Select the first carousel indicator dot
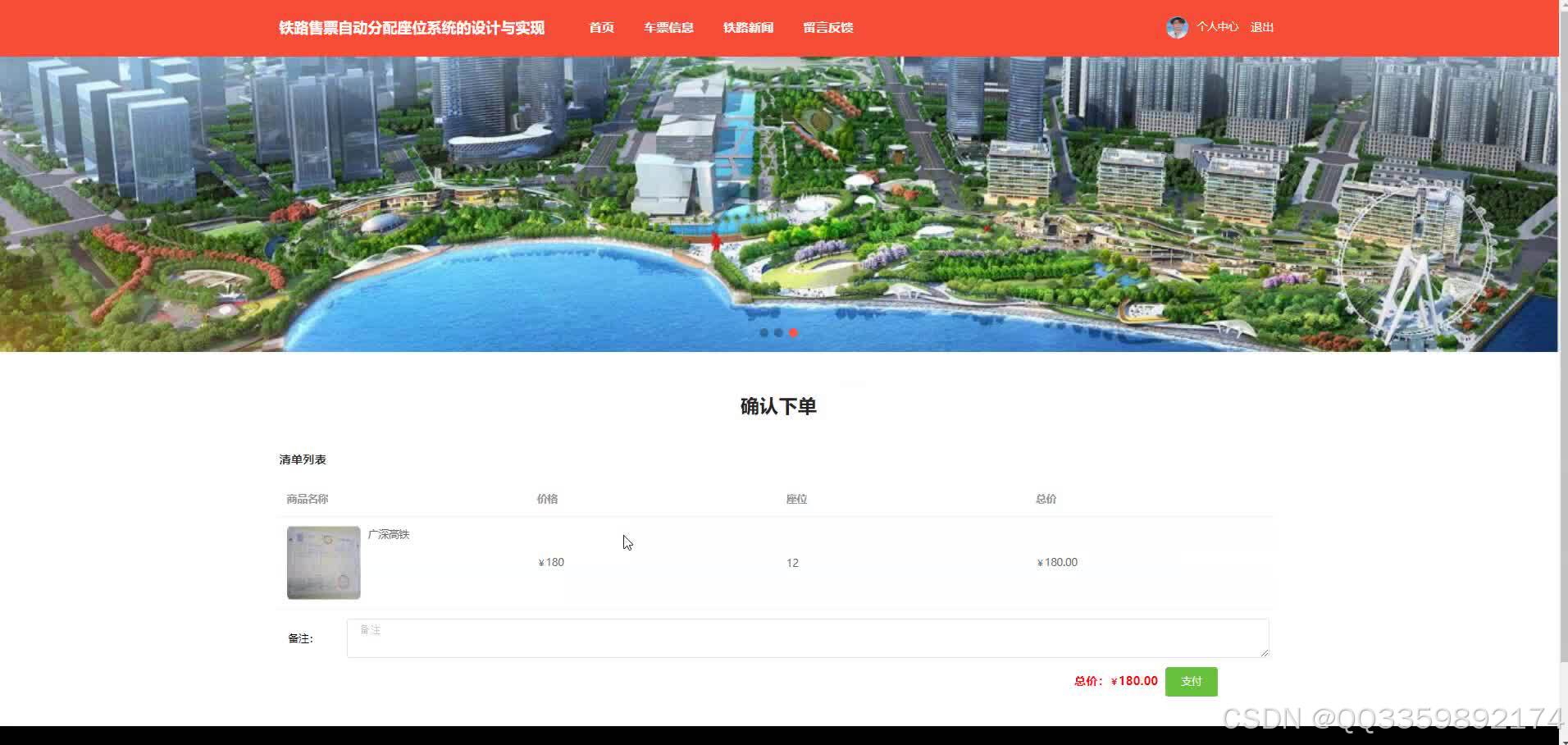This screenshot has width=1568, height=745. [763, 333]
